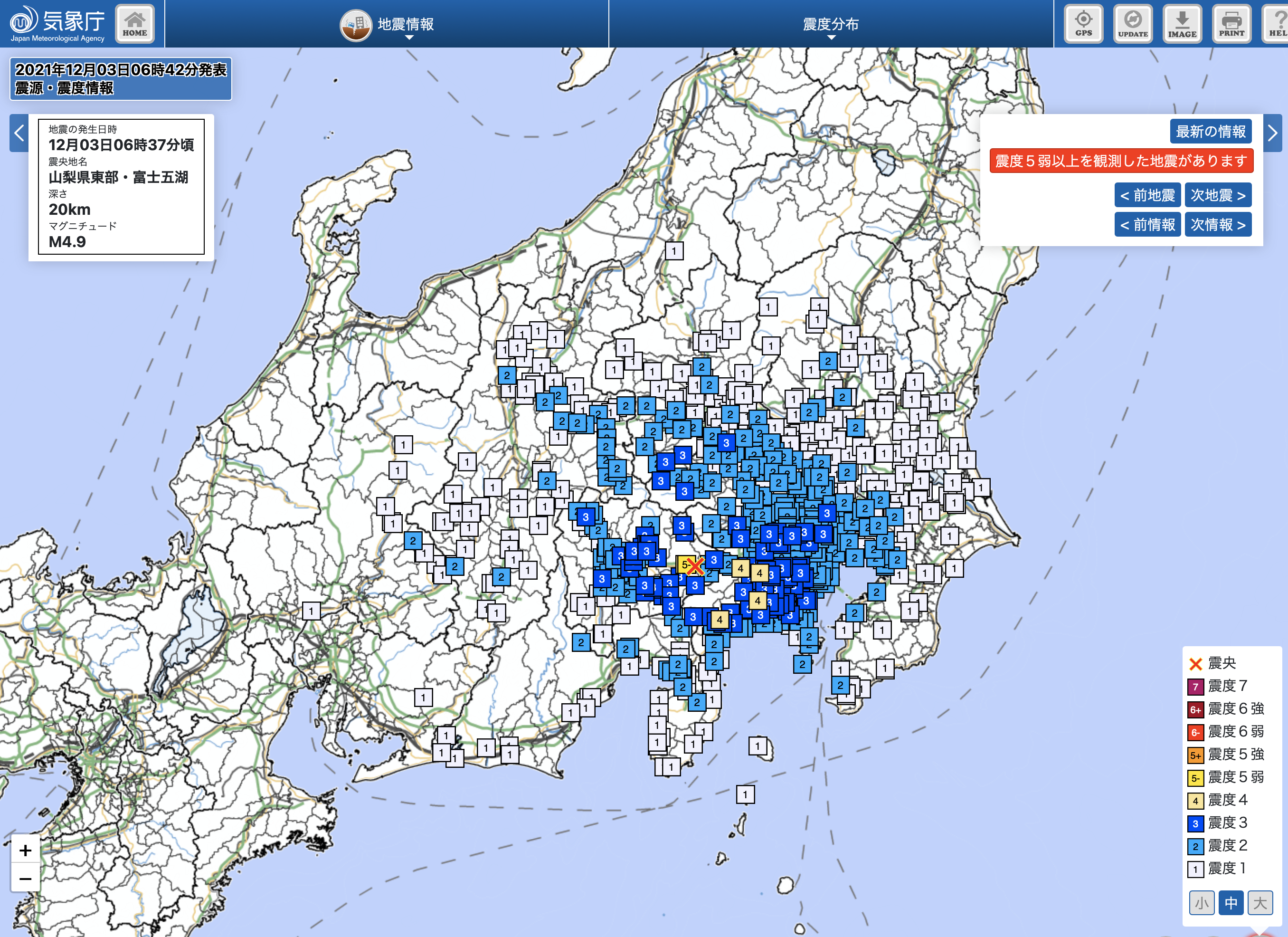The image size is (1288, 937).
Task: Zoom in with the plus button
Action: tap(25, 850)
